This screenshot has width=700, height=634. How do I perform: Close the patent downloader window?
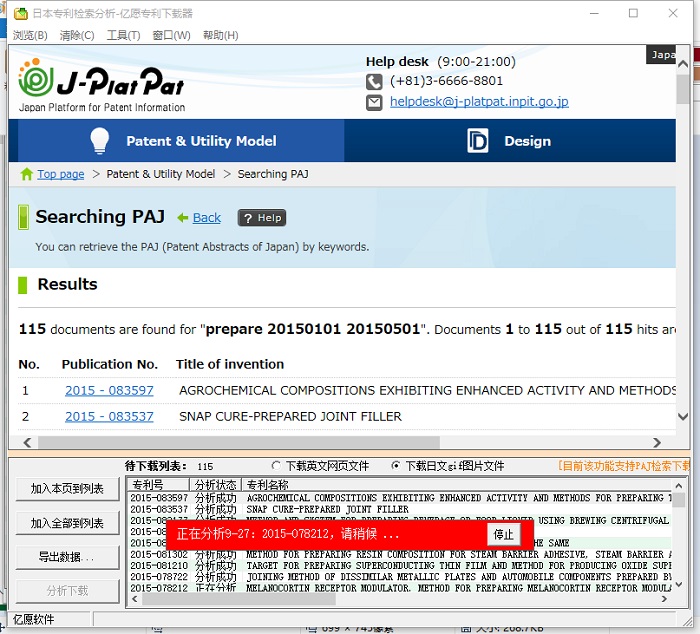pos(673,13)
